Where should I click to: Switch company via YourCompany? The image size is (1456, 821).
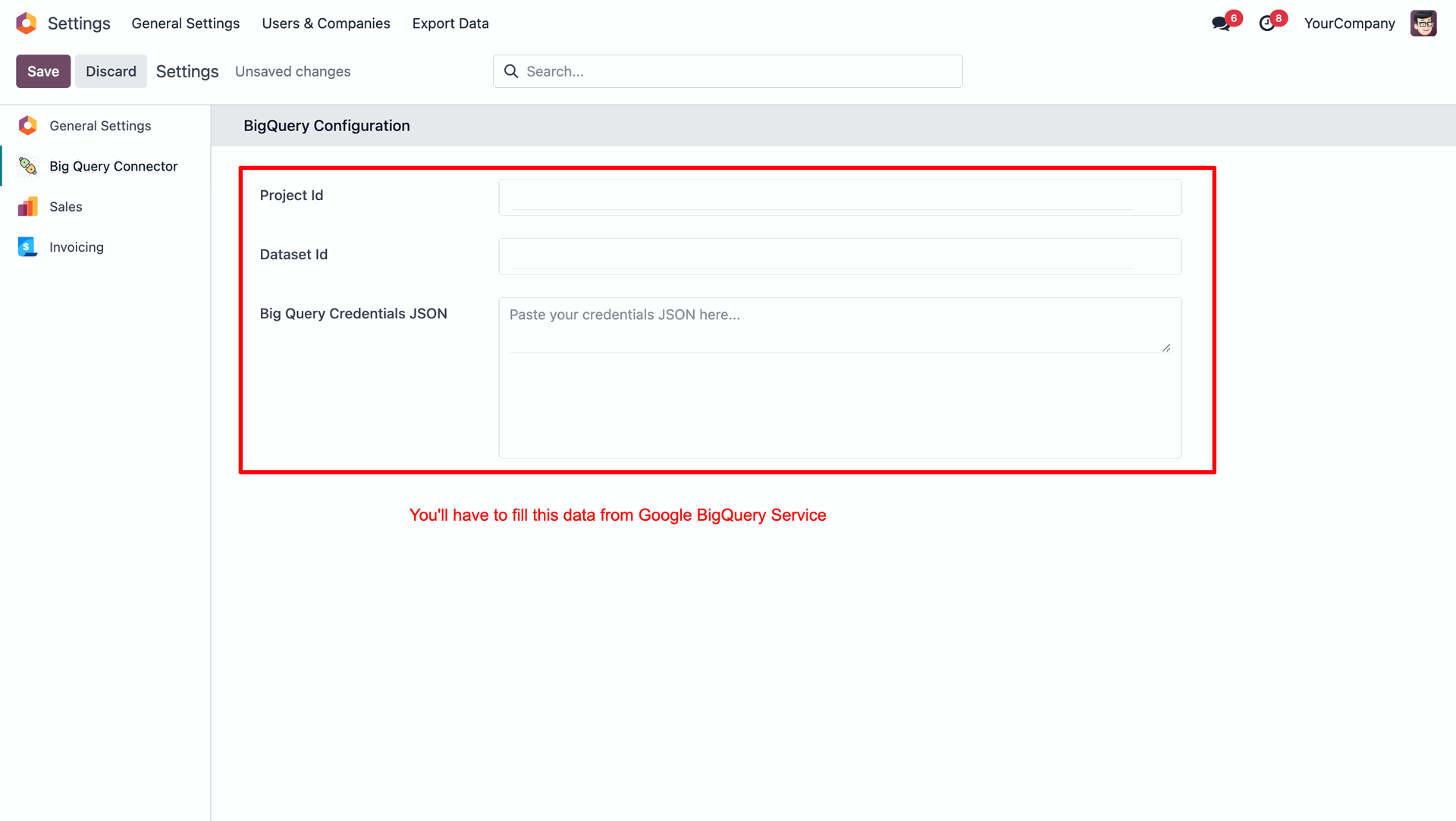coord(1349,24)
